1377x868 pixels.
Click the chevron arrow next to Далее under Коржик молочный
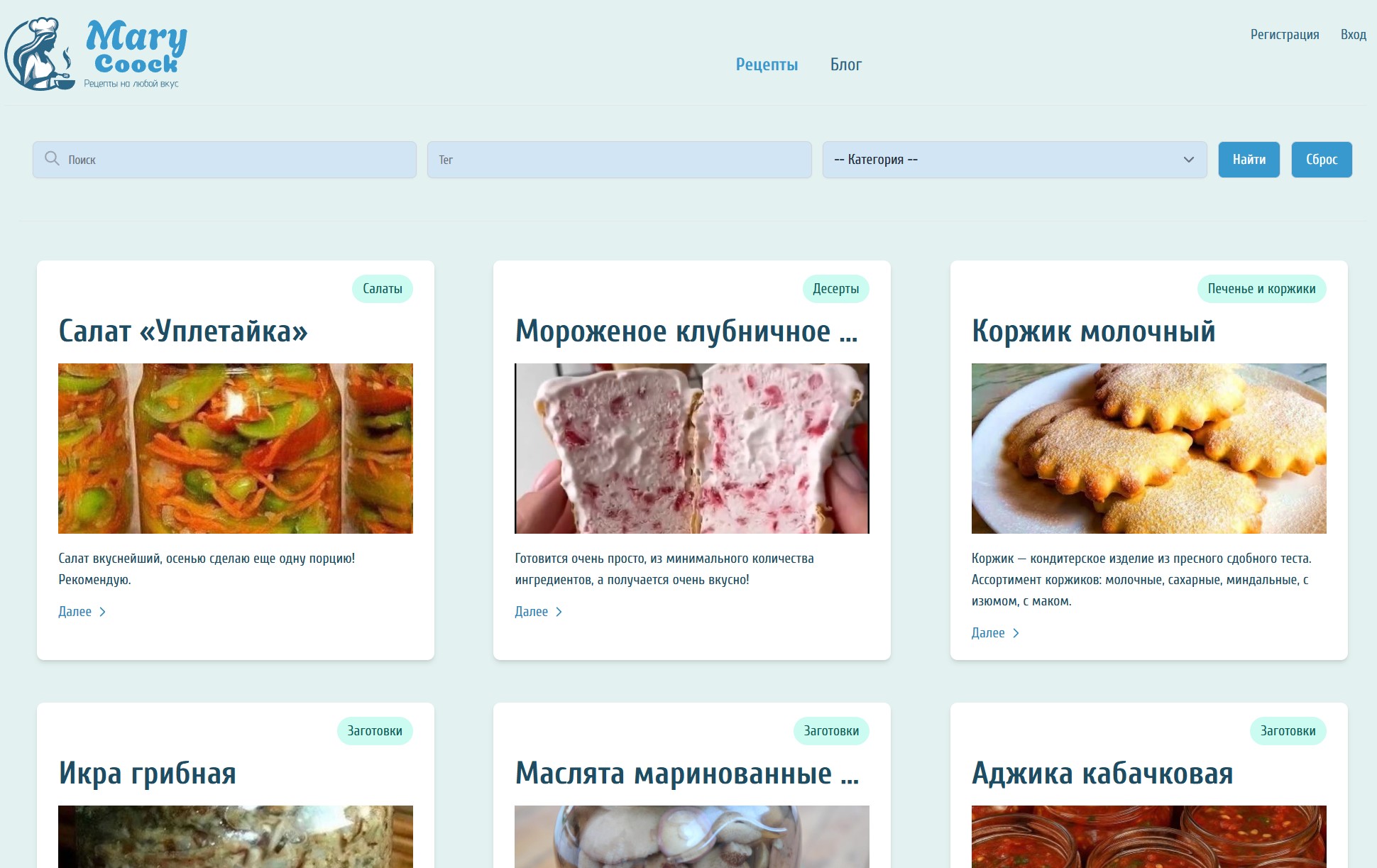click(1017, 632)
